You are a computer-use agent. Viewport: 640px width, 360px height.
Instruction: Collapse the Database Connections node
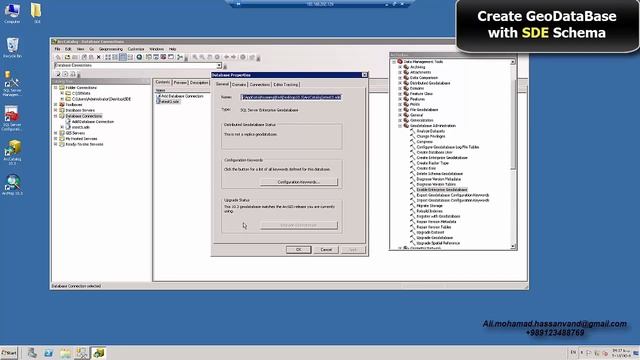[56, 116]
